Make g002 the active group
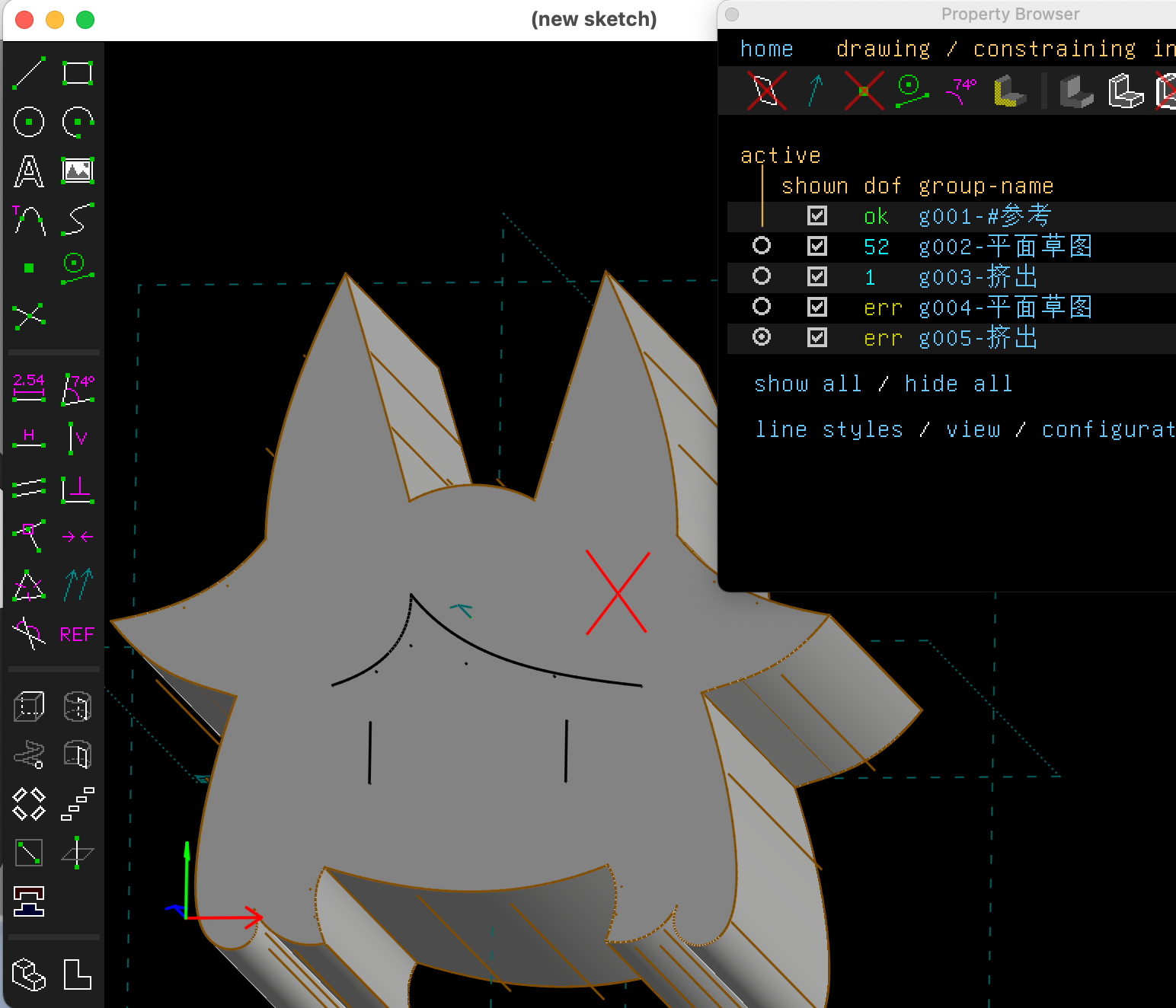Viewport: 1176px width, 1008px height. (x=761, y=245)
